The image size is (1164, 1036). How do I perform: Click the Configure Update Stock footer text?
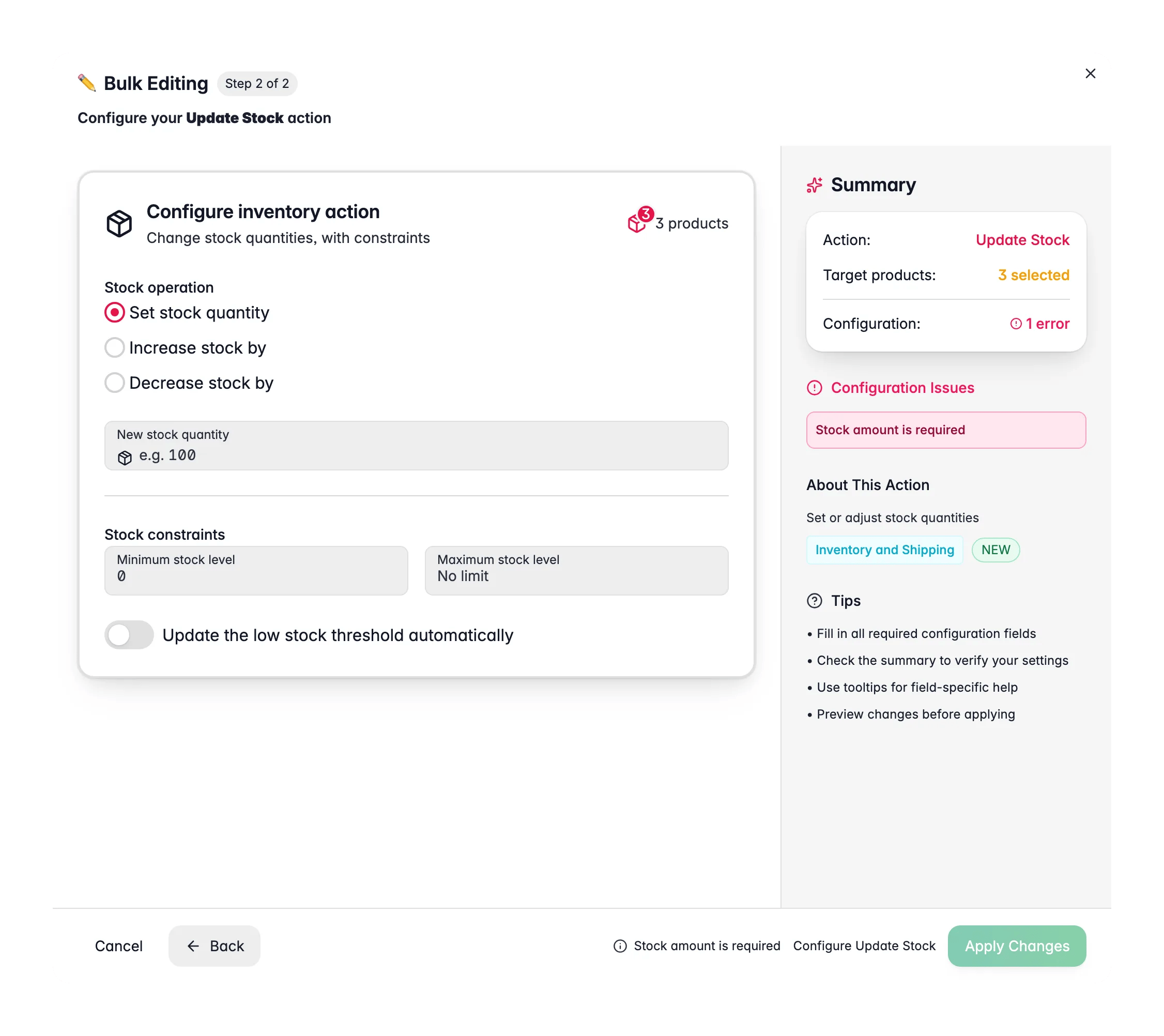(864, 946)
